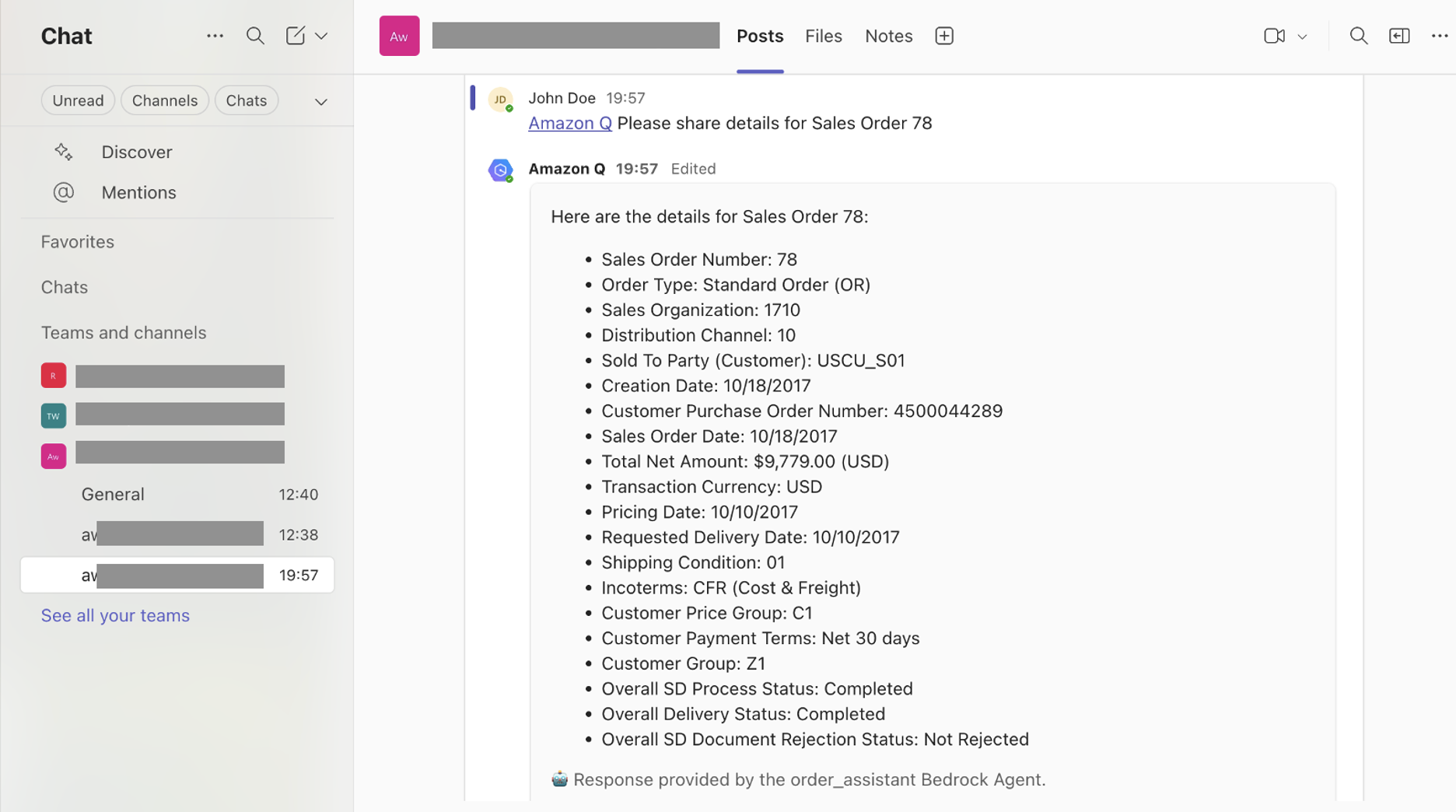The height and width of the screenshot is (812, 1456).
Task: Click the Edited label on the reply
Action: (693, 169)
